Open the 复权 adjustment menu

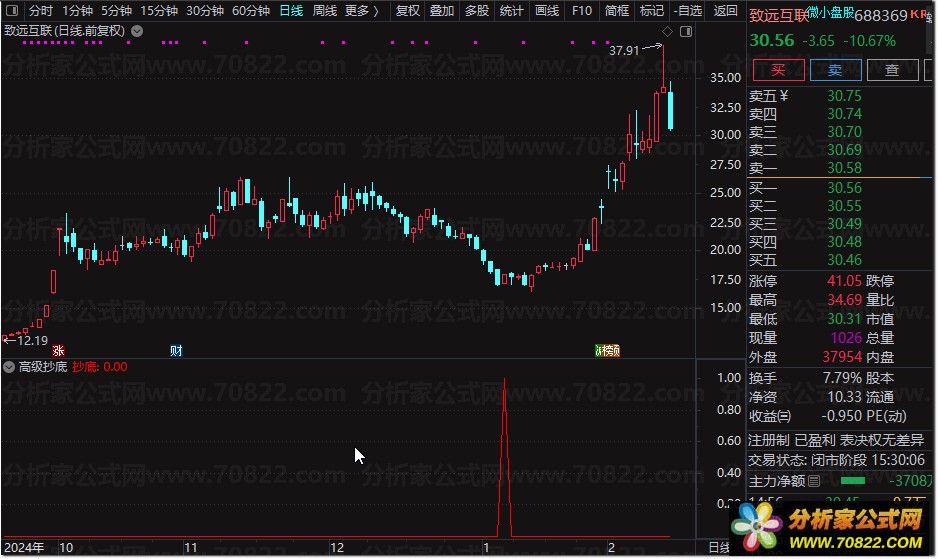pyautogui.click(x=408, y=11)
